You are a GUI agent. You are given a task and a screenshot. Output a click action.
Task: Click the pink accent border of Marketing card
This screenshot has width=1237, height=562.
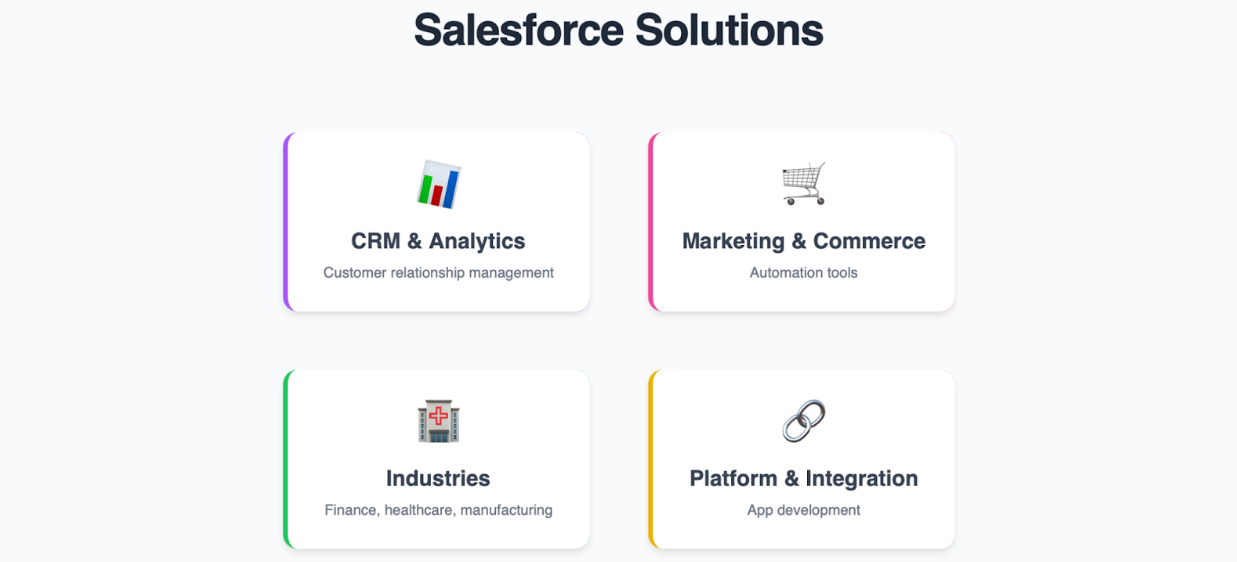click(651, 222)
